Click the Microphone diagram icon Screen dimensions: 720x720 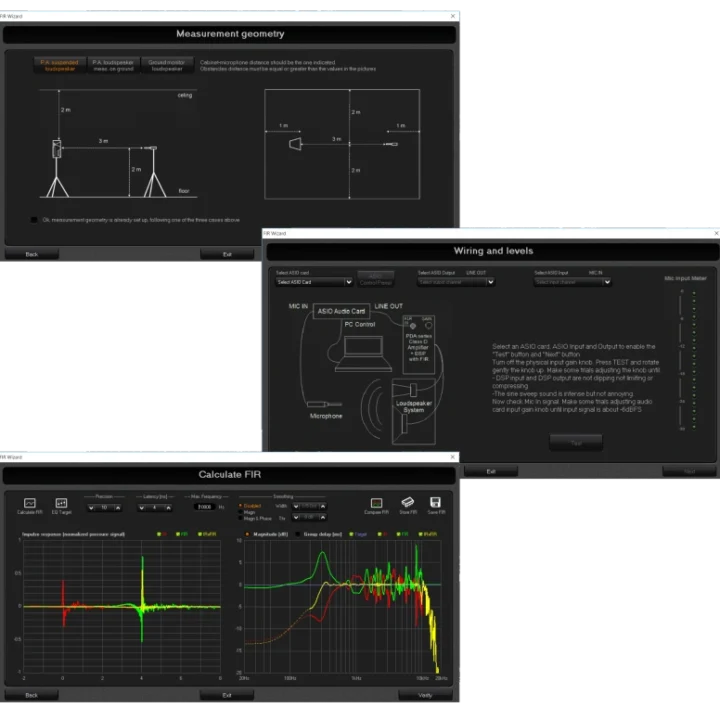[x=325, y=404]
